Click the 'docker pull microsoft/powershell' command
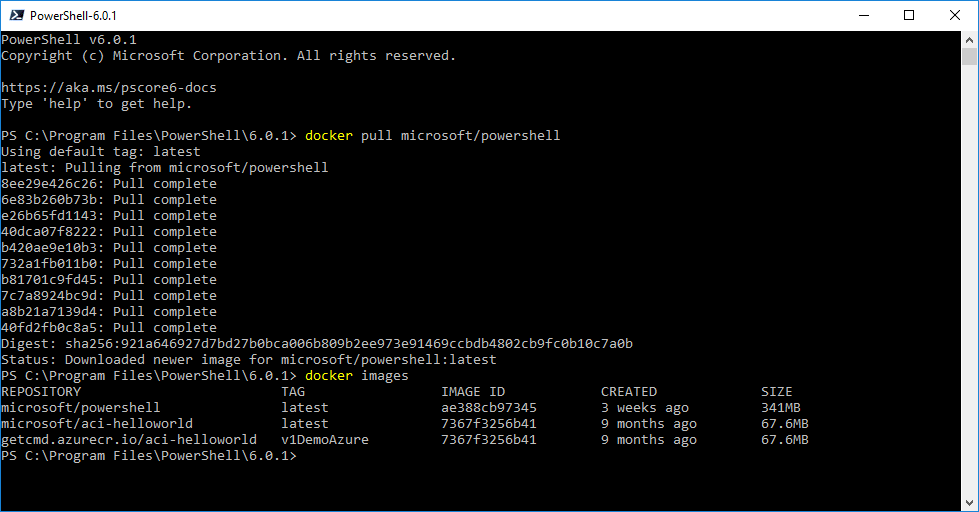This screenshot has height=512, width=979. [433, 135]
